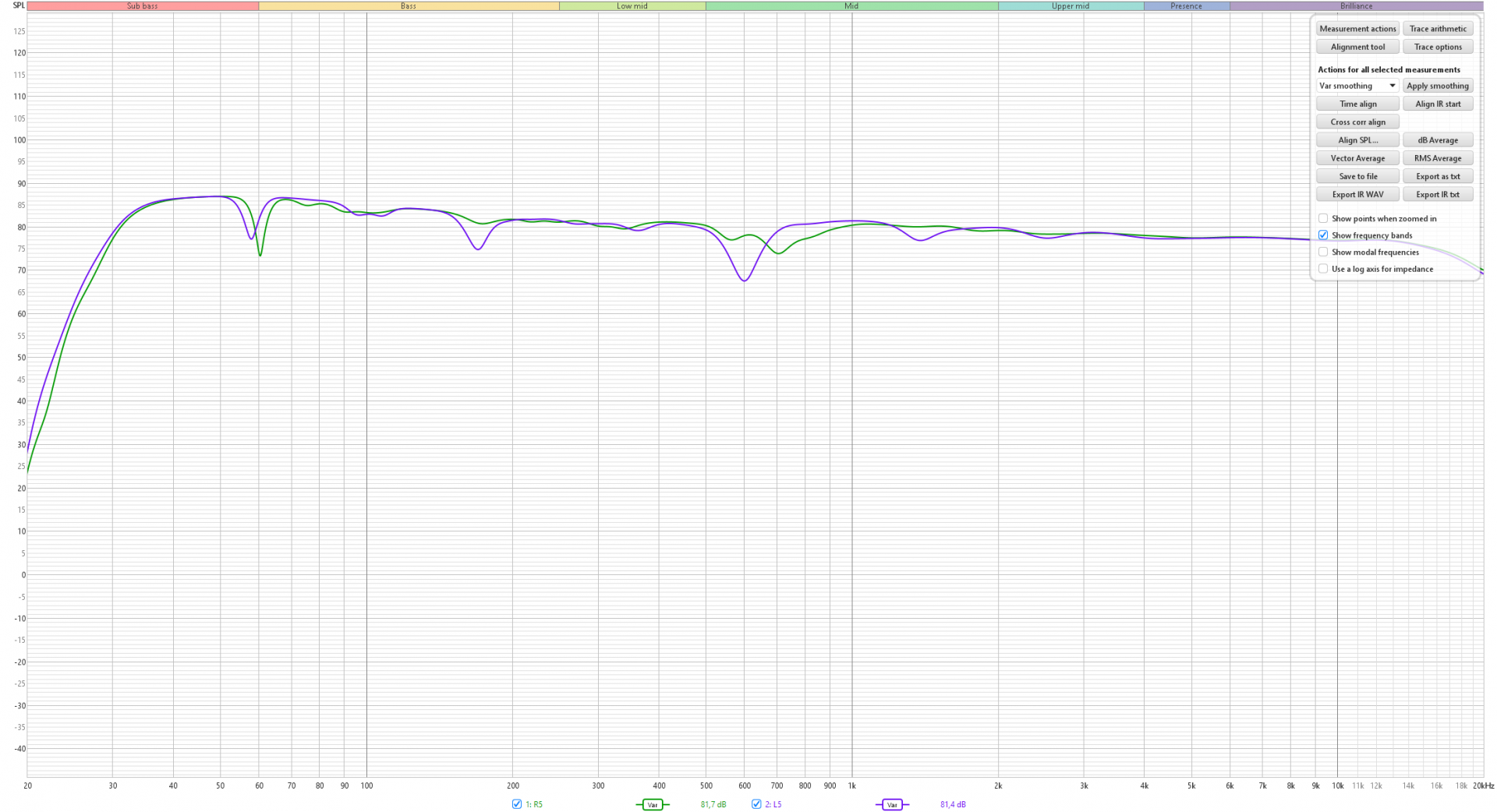Open the Var smoothing dropdown
This screenshot has width=1497, height=812.
(1357, 86)
